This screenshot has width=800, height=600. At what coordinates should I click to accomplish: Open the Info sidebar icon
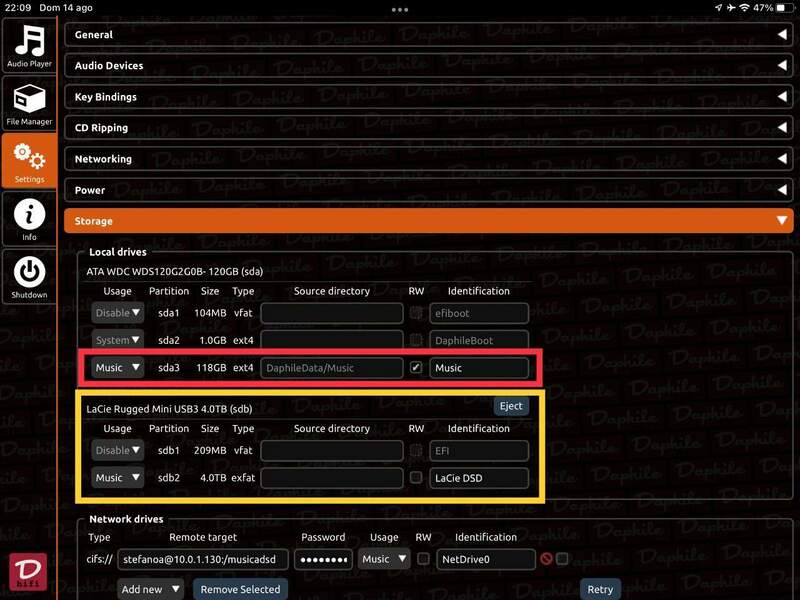click(x=29, y=217)
